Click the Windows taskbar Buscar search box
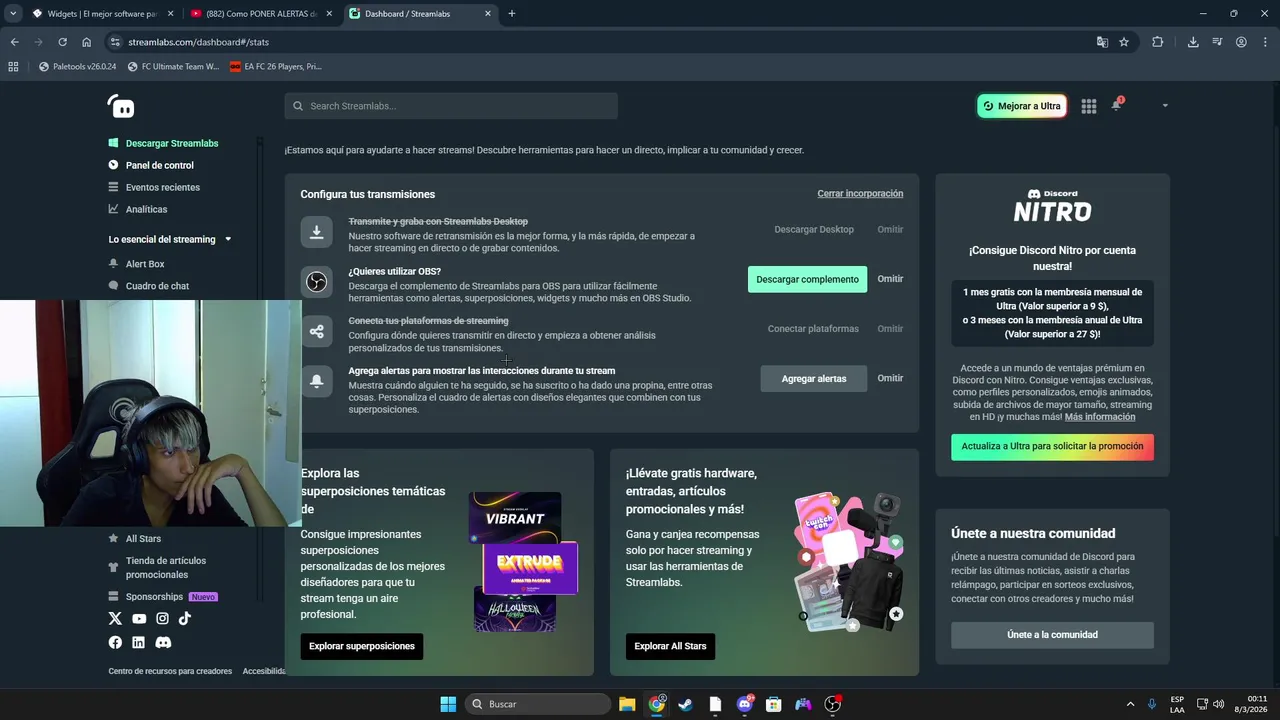Screen dimensions: 1280x720 (538, 704)
